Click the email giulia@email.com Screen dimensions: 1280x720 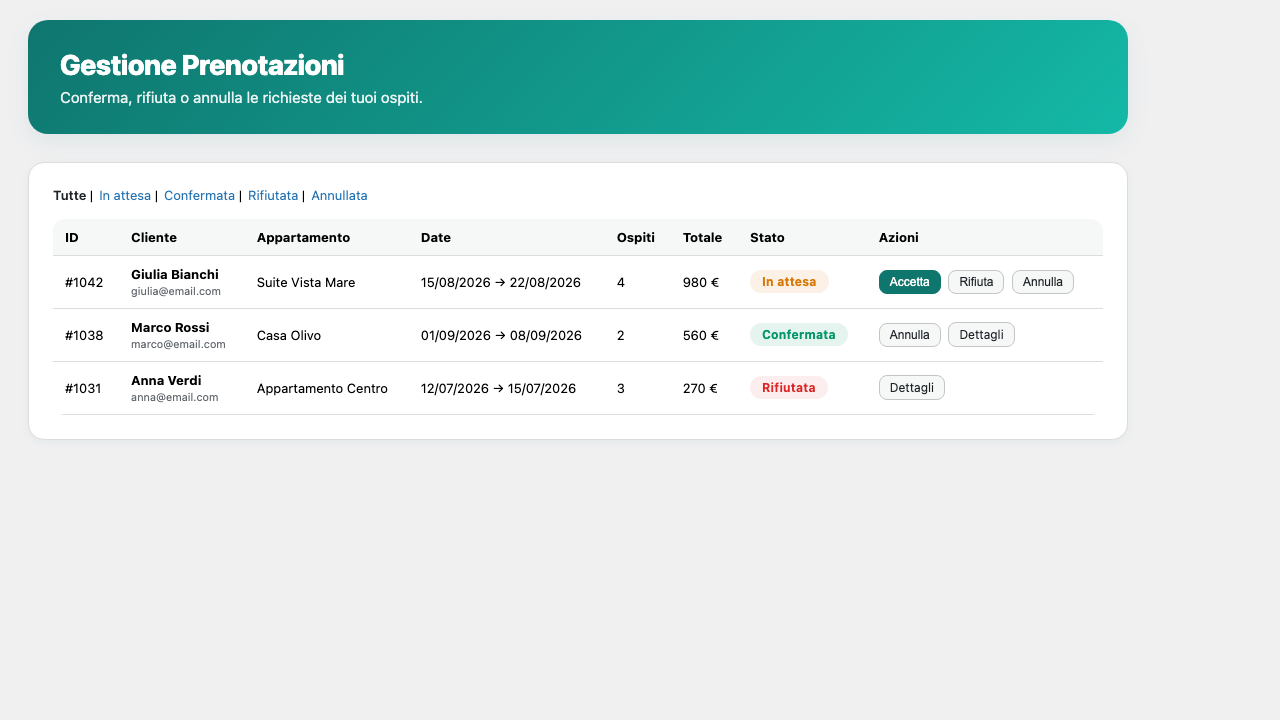point(176,291)
